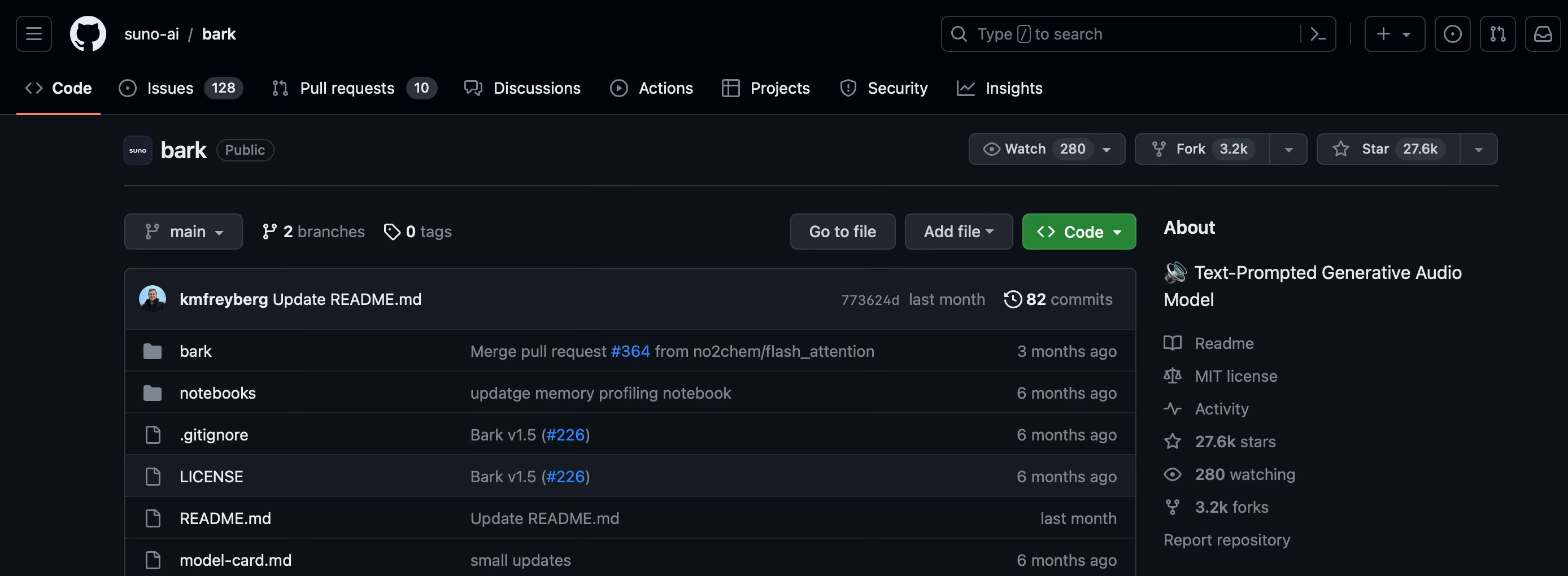Expand the Star lists dropdown arrow
This screenshot has width=1568, height=576.
[1479, 149]
